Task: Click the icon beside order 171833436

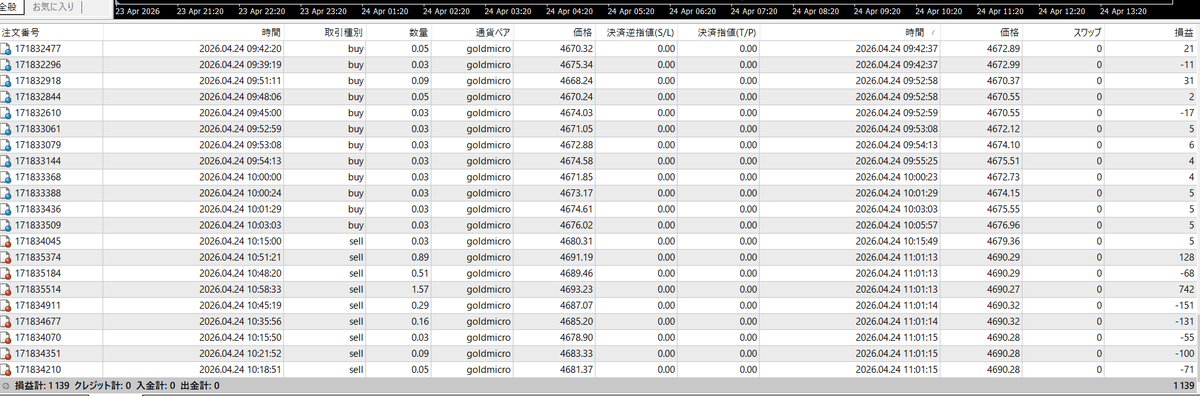Action: (x=6, y=209)
